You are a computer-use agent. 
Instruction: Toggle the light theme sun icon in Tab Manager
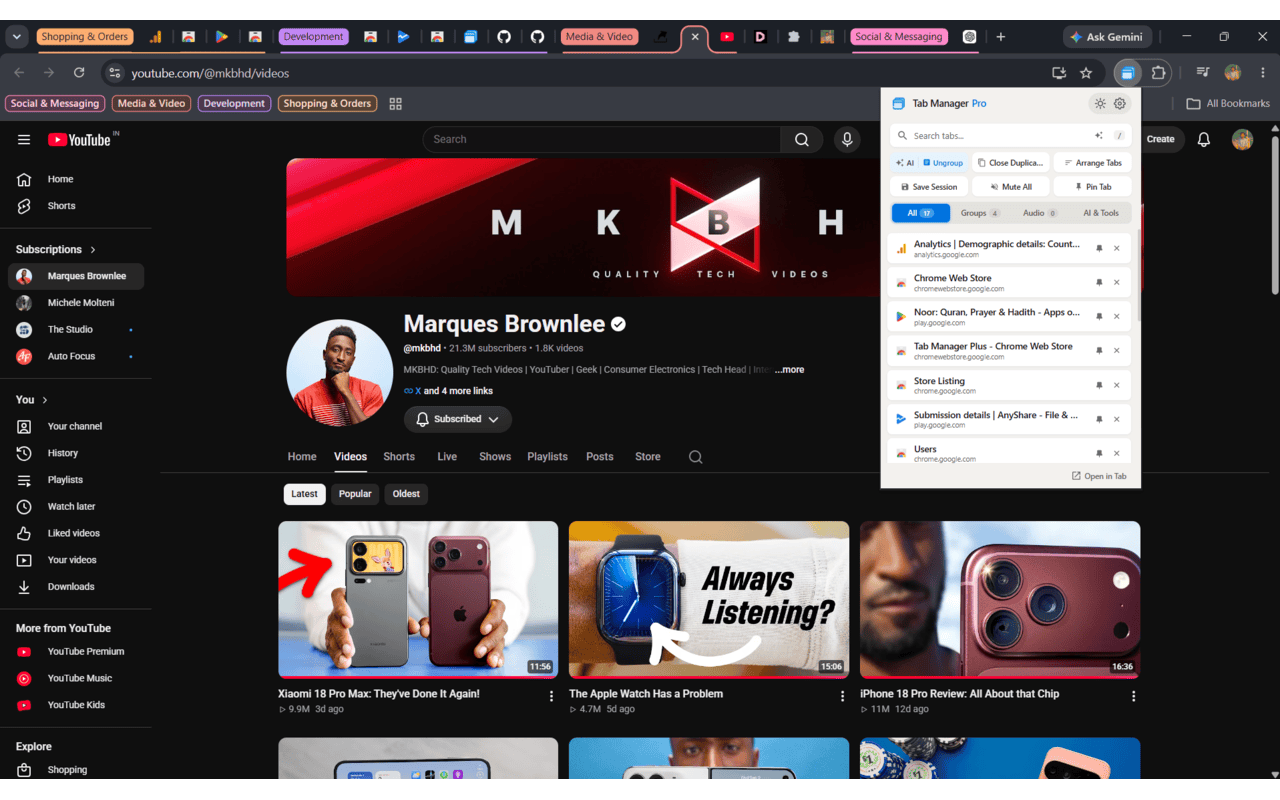coord(1100,103)
